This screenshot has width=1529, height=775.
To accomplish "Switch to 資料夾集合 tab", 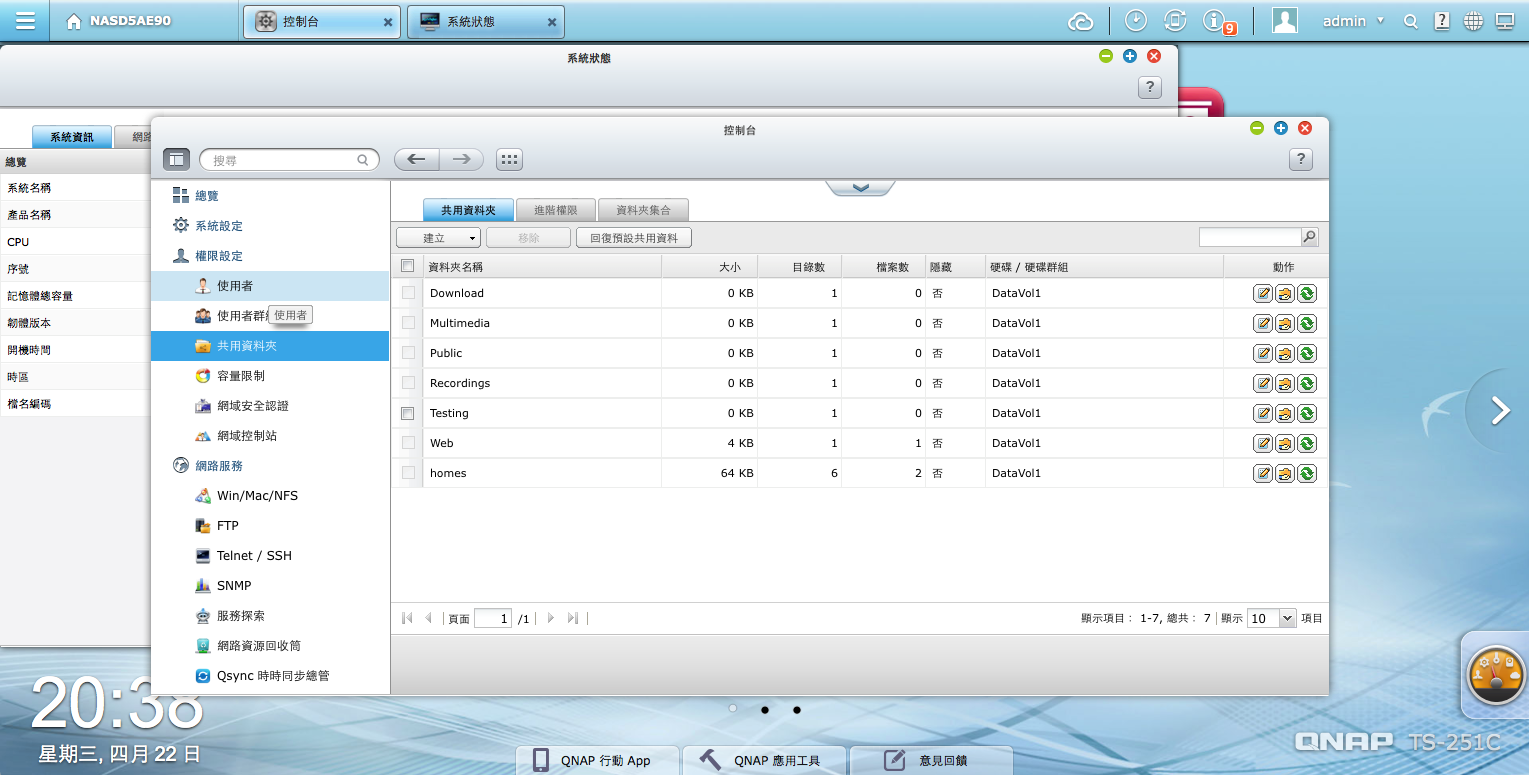I will coord(643,210).
